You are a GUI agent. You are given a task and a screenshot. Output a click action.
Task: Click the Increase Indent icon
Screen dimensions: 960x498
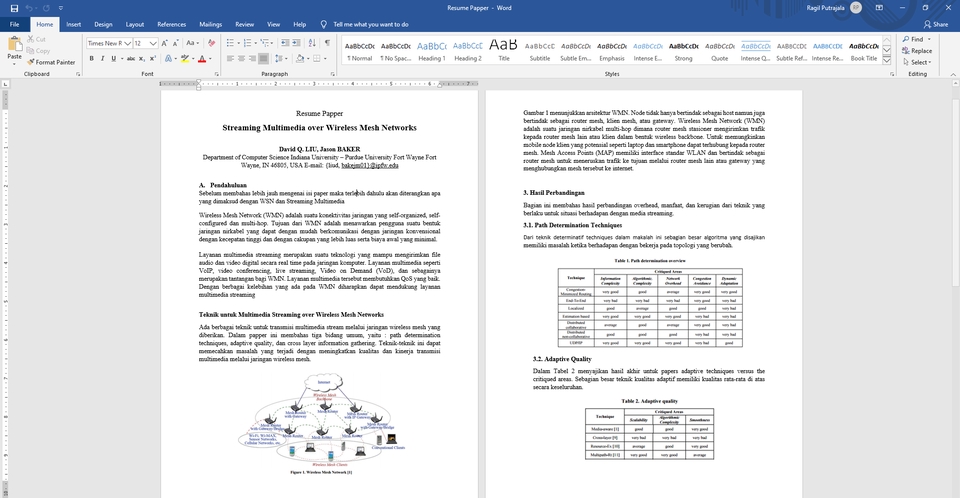[x=296, y=43]
